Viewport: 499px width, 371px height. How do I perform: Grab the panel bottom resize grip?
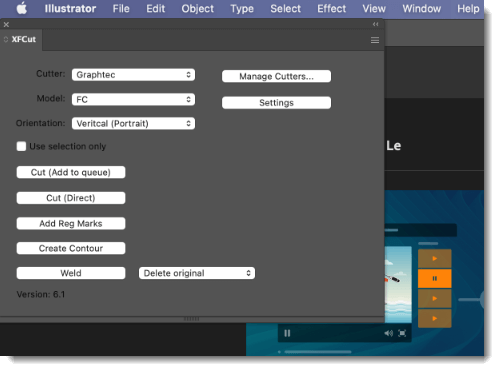pyautogui.click(x=191, y=319)
